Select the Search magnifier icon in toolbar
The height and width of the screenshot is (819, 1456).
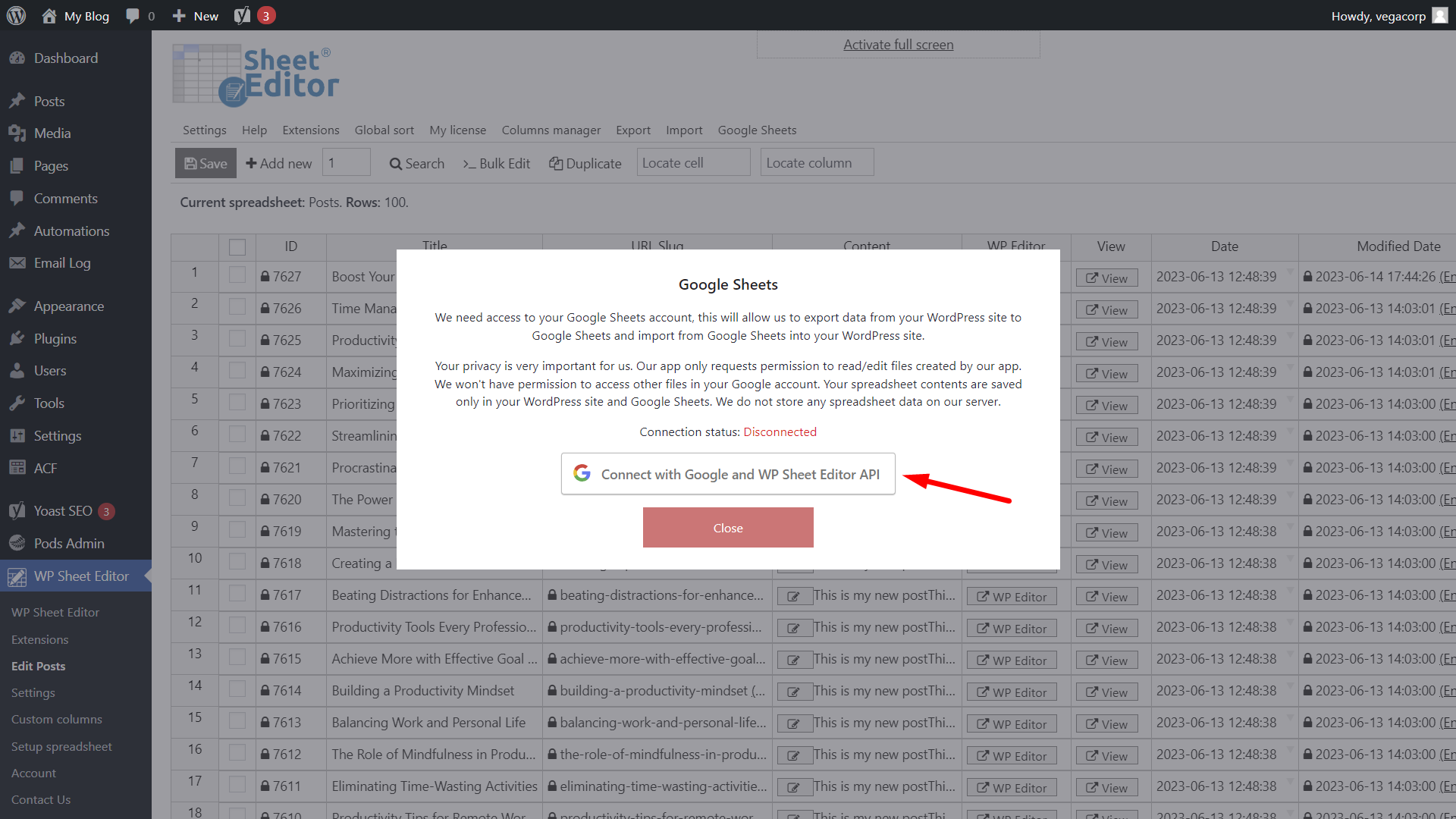click(394, 163)
